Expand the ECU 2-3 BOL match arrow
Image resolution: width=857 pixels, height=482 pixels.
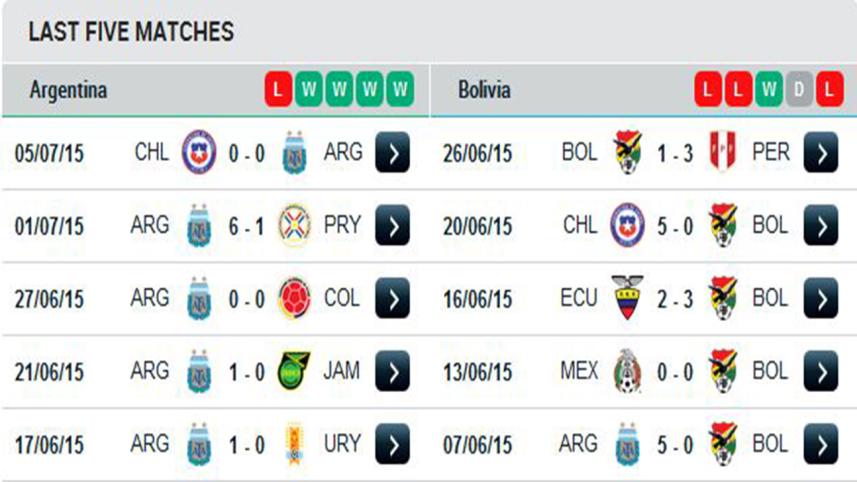(x=820, y=298)
